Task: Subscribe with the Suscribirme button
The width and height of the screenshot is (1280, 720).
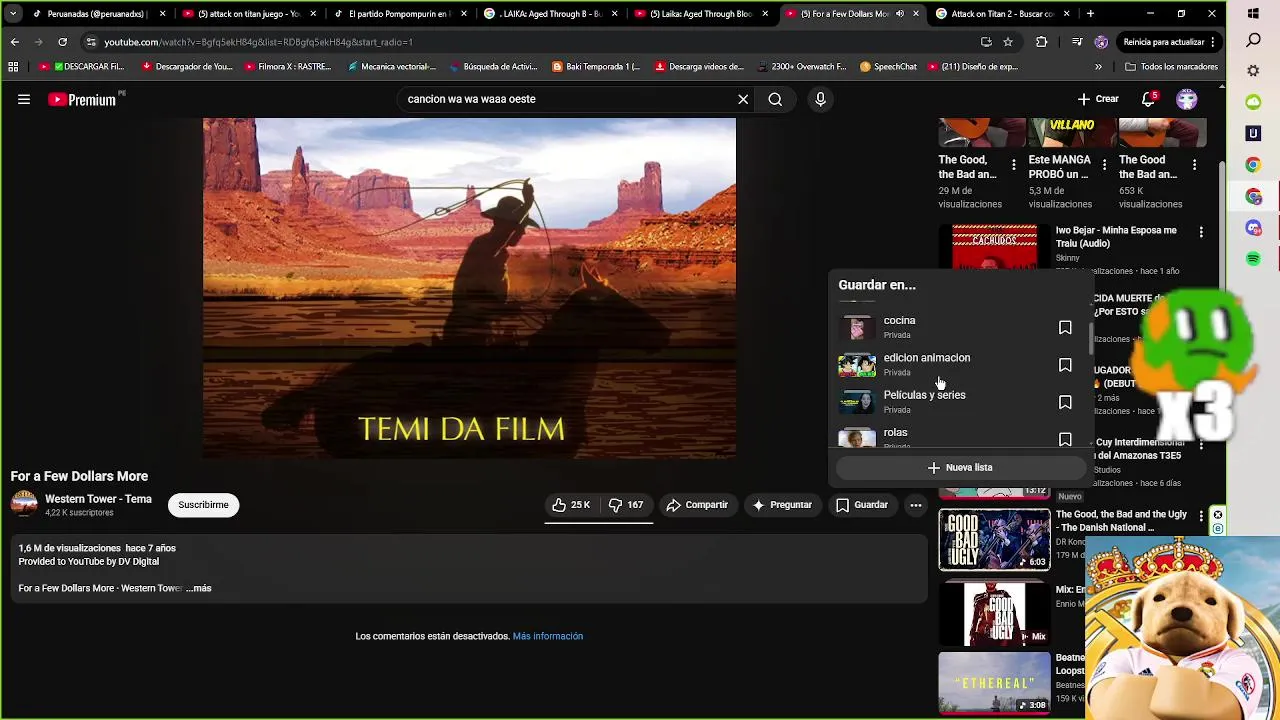Action: click(203, 505)
